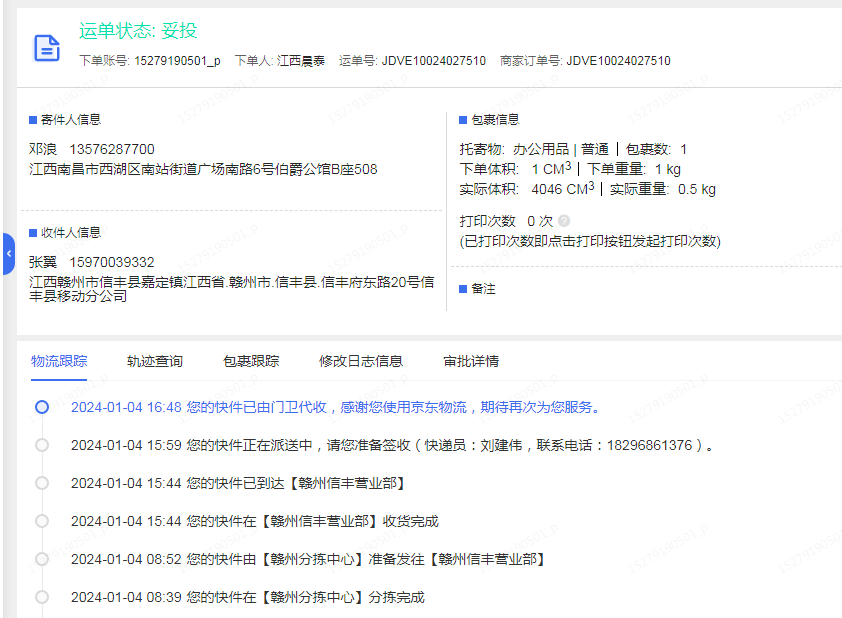Click 实际体积: 4046 CM³ value
Screen dimensions: 842x618
tap(527, 188)
